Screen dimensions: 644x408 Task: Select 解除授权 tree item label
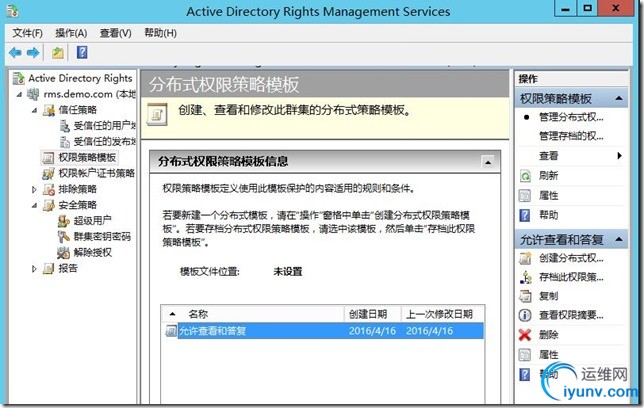[x=92, y=253]
